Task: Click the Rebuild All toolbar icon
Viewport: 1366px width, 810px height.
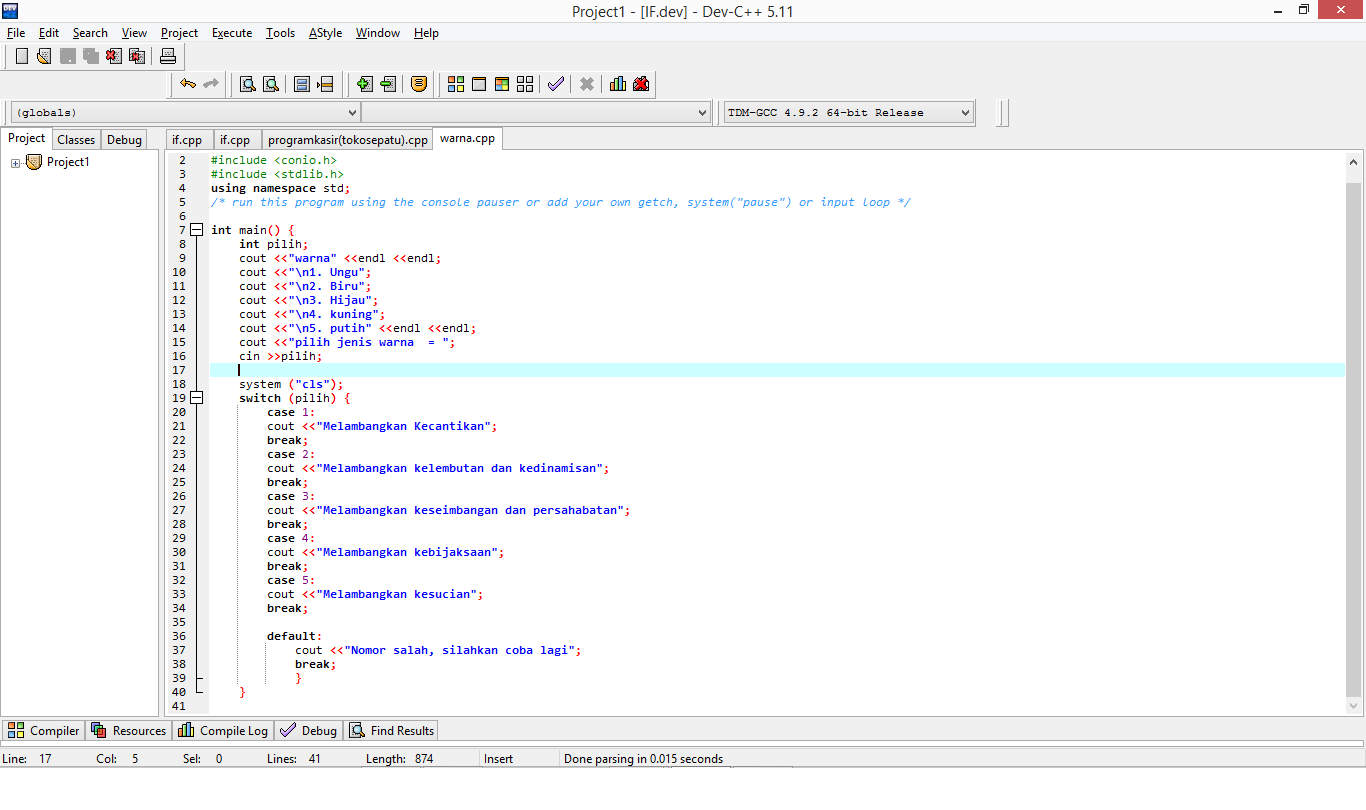Action: click(x=524, y=84)
